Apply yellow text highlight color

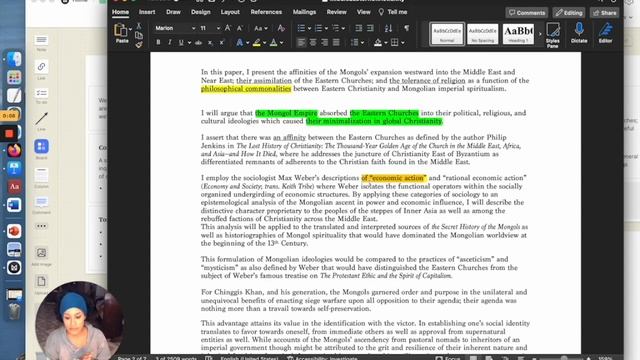coord(257,42)
